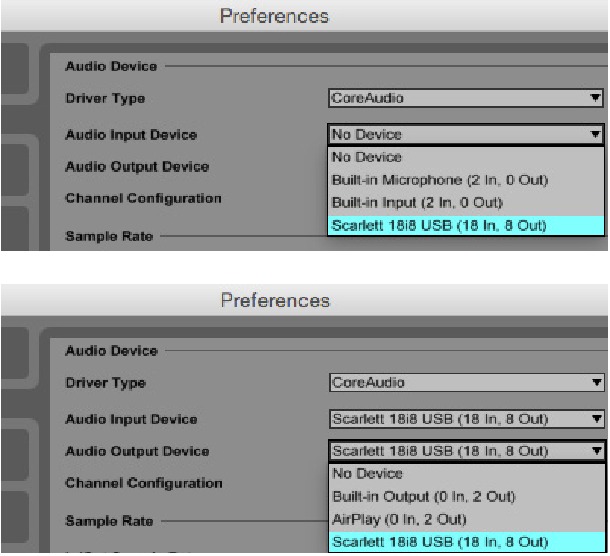Choose Built-in Microphone (2 In, 0 Out)
The image size is (610, 556).
coord(465,180)
